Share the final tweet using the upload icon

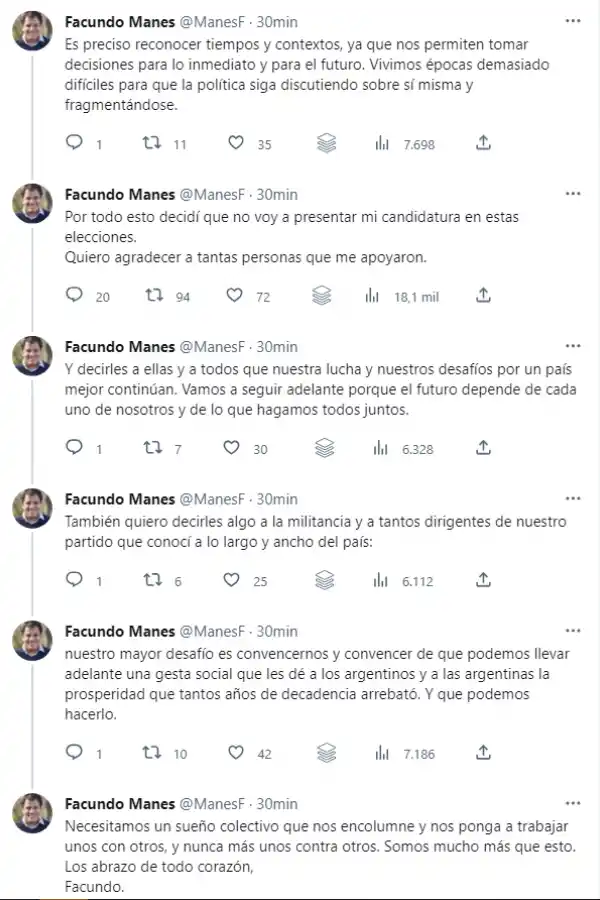[482, 895]
